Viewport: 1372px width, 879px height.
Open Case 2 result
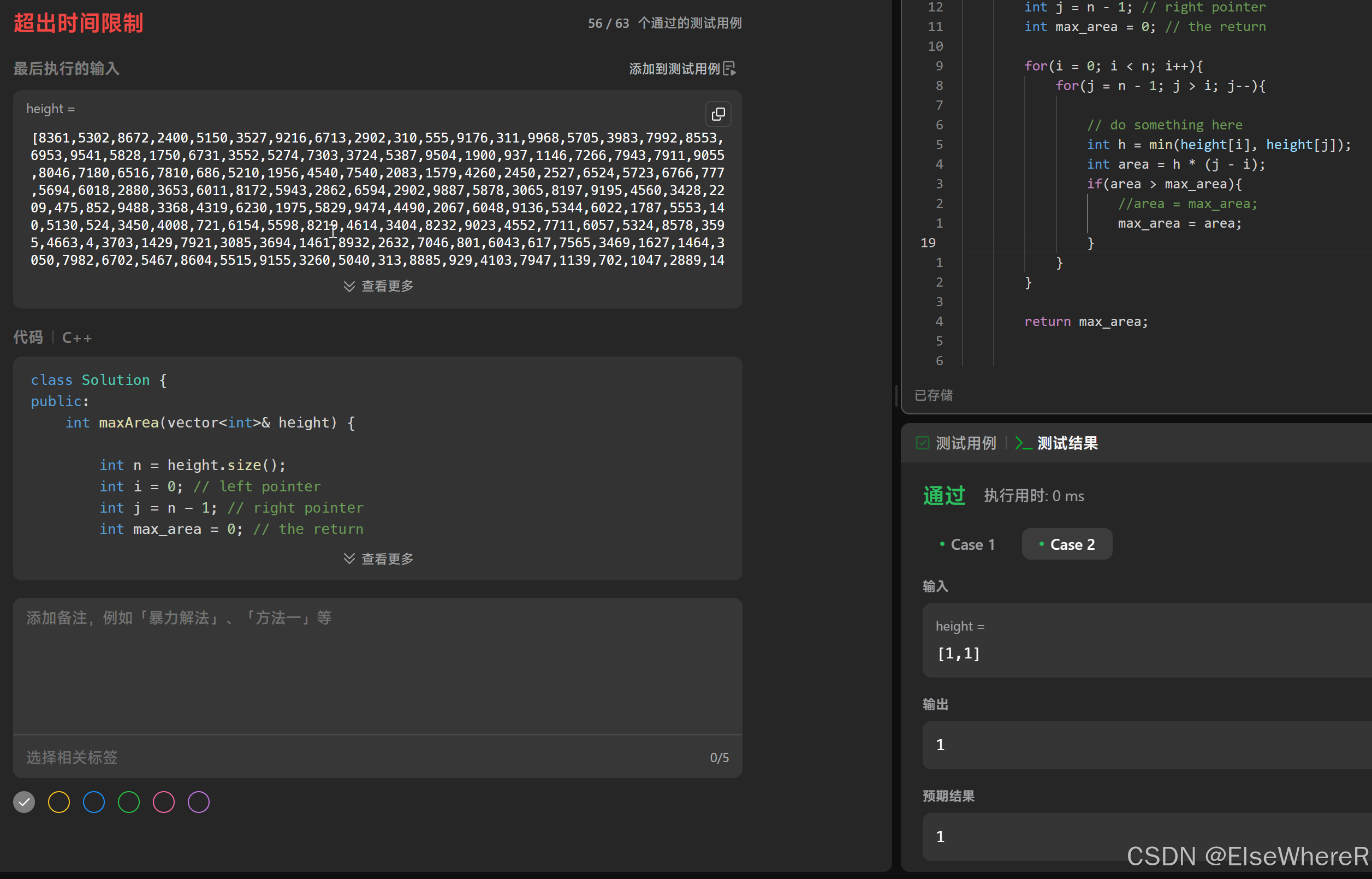1067,544
